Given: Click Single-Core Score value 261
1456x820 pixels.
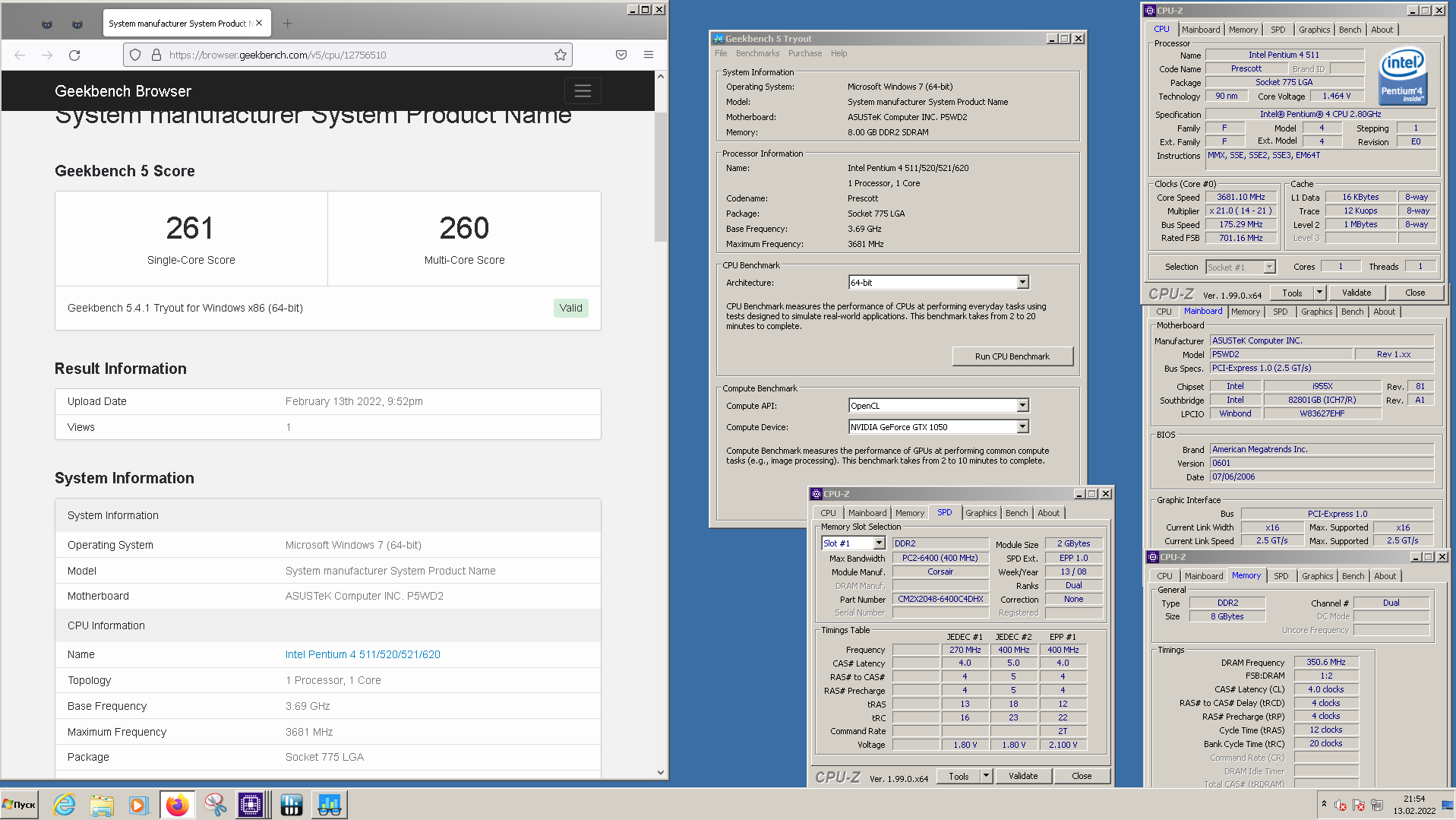Looking at the screenshot, I should pos(190,228).
